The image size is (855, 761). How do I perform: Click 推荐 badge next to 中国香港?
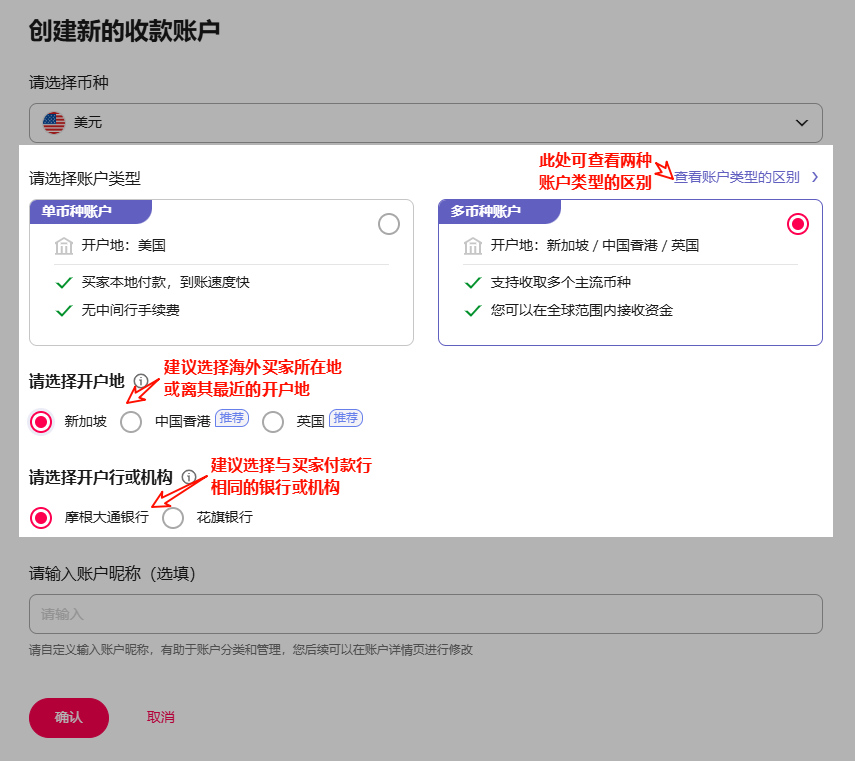click(232, 418)
